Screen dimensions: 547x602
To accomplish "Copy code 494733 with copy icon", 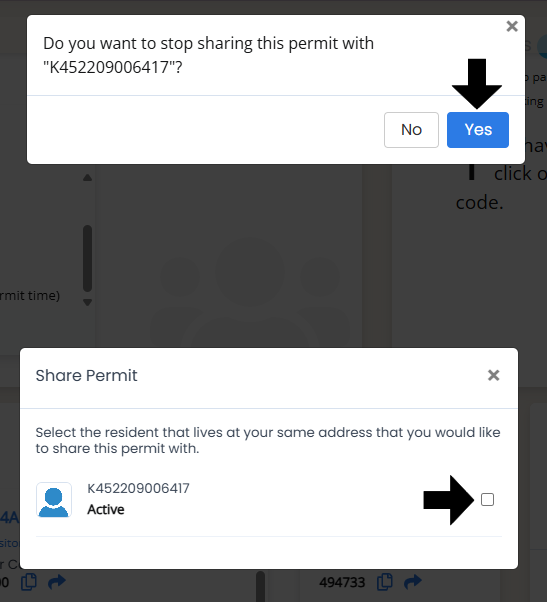I will [385, 582].
